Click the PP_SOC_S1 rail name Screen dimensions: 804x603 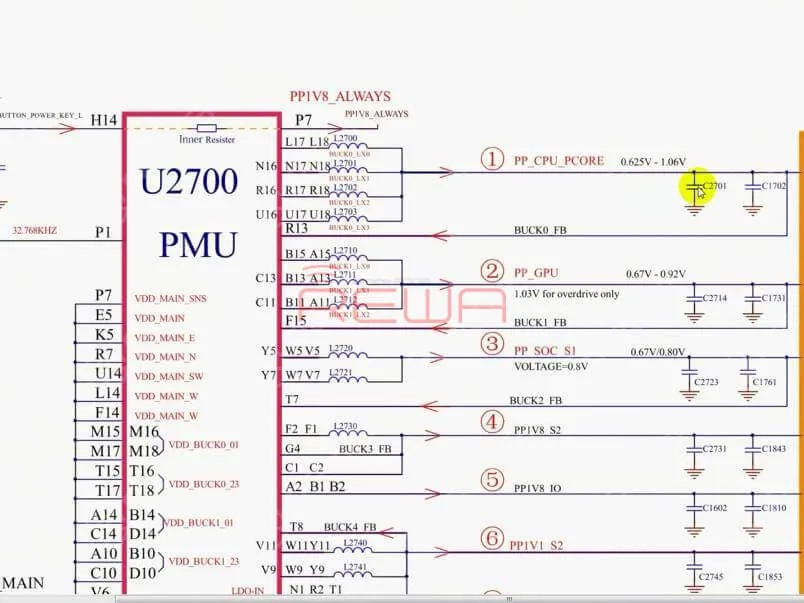click(x=545, y=351)
